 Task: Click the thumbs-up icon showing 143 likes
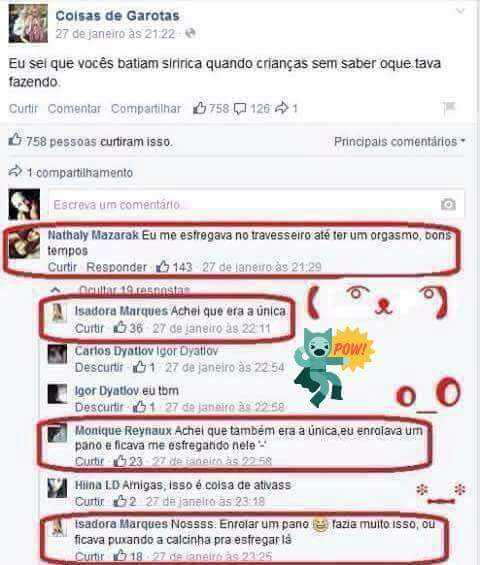[163, 267]
